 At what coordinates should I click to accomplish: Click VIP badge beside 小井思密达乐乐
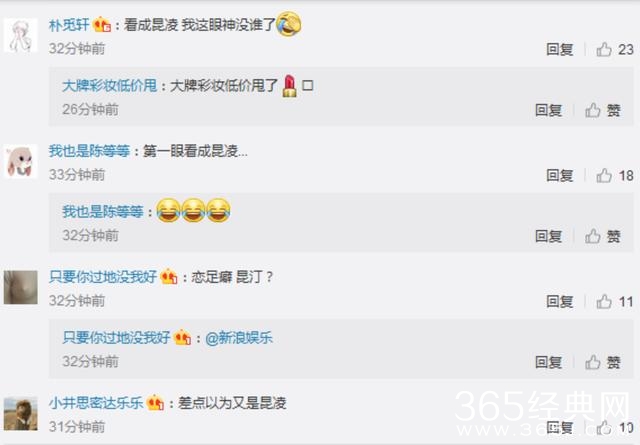pyautogui.click(x=155, y=403)
